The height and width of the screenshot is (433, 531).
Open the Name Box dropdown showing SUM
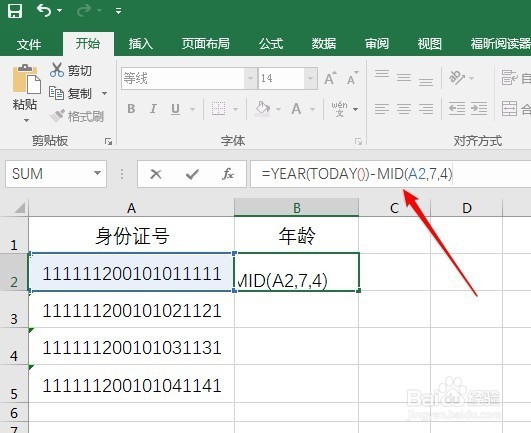[x=97, y=174]
